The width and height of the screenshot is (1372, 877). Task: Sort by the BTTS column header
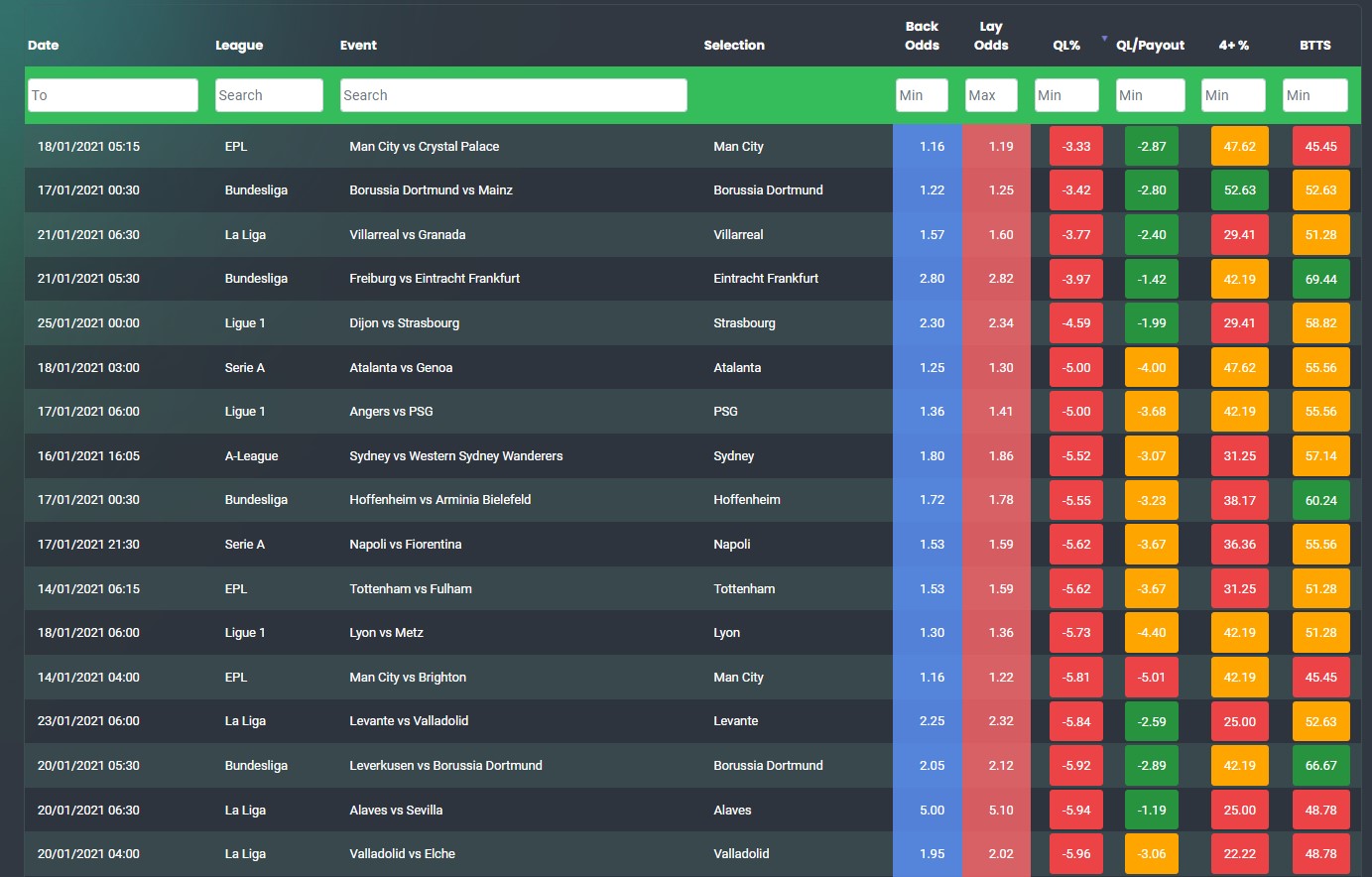[1315, 45]
